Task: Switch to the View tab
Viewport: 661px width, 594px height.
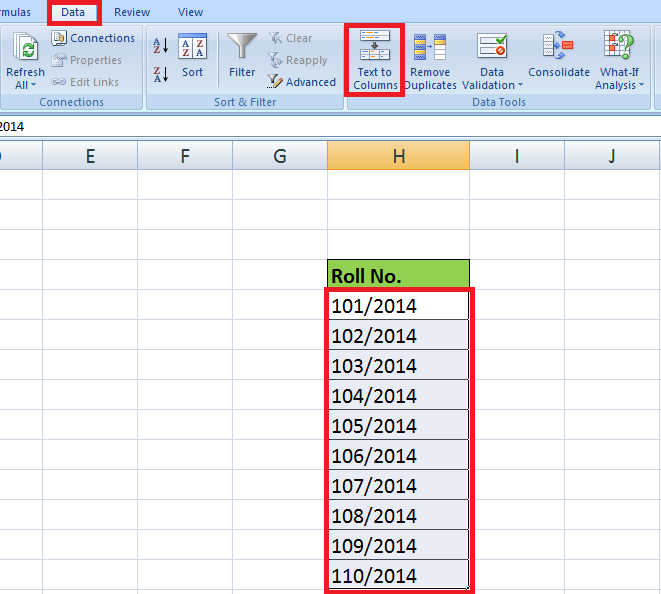Action: 191,12
